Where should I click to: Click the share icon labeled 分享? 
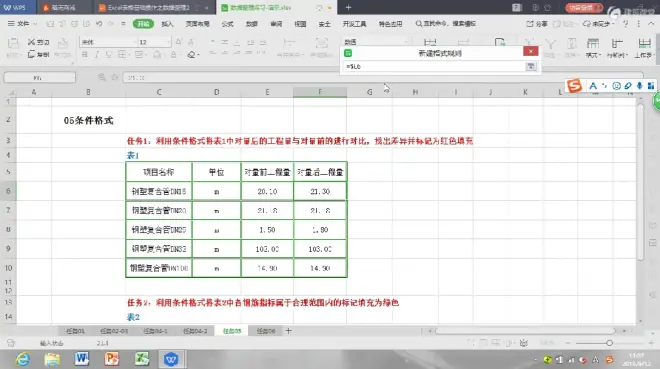[537, 24]
